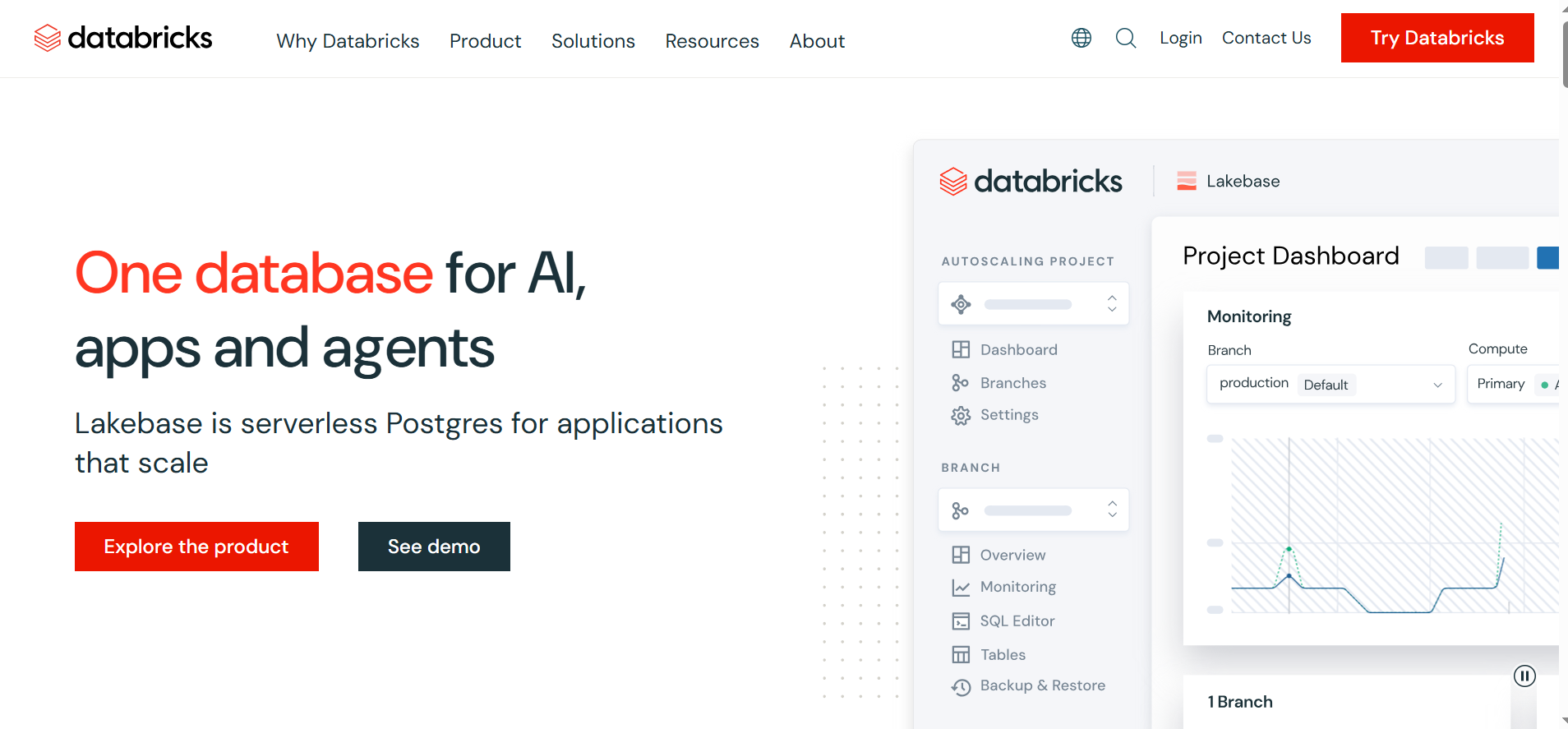Open the About menu

click(x=817, y=41)
